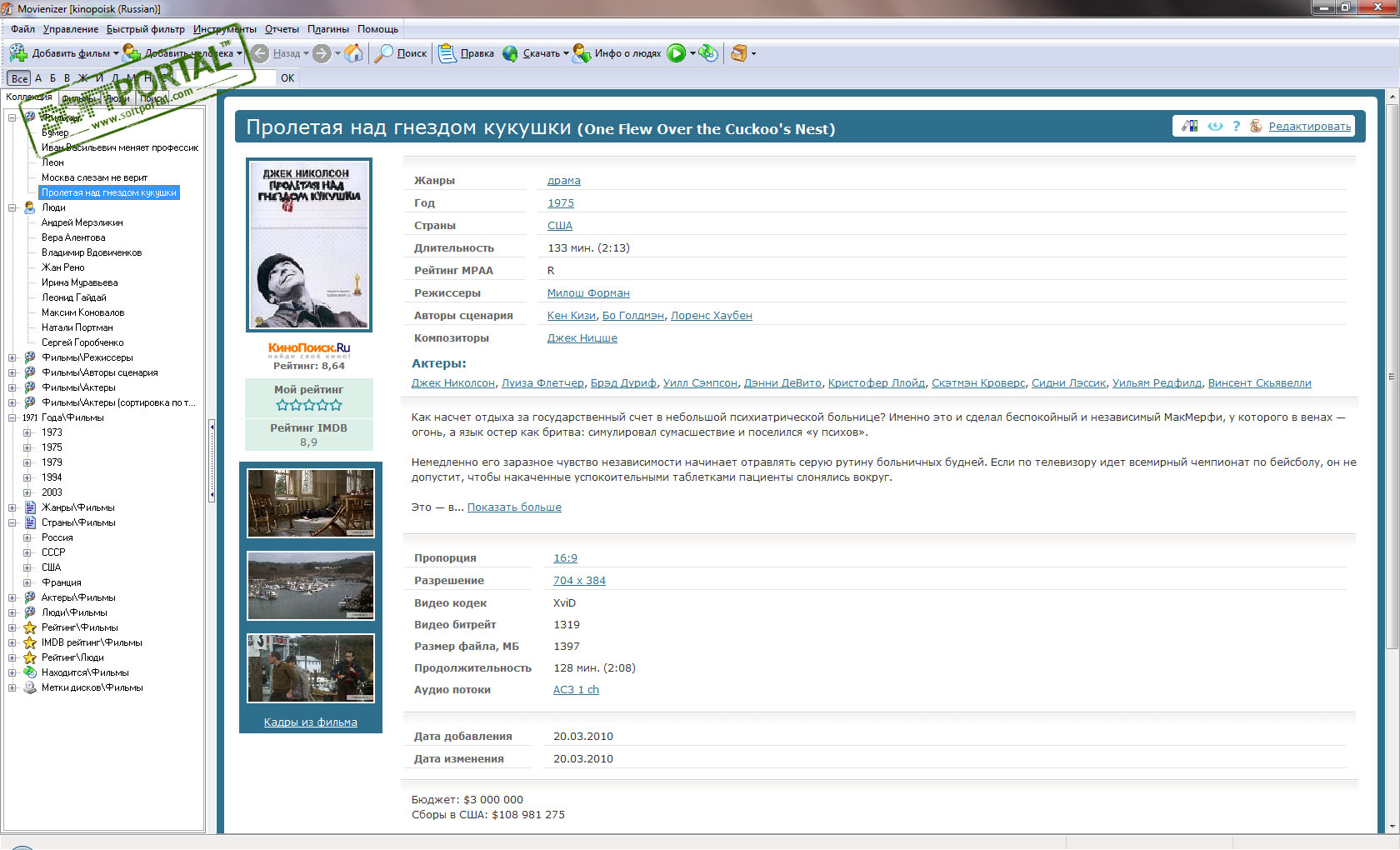Click the back arrow icon next to Назад
The height and width of the screenshot is (850, 1400).
point(260,53)
